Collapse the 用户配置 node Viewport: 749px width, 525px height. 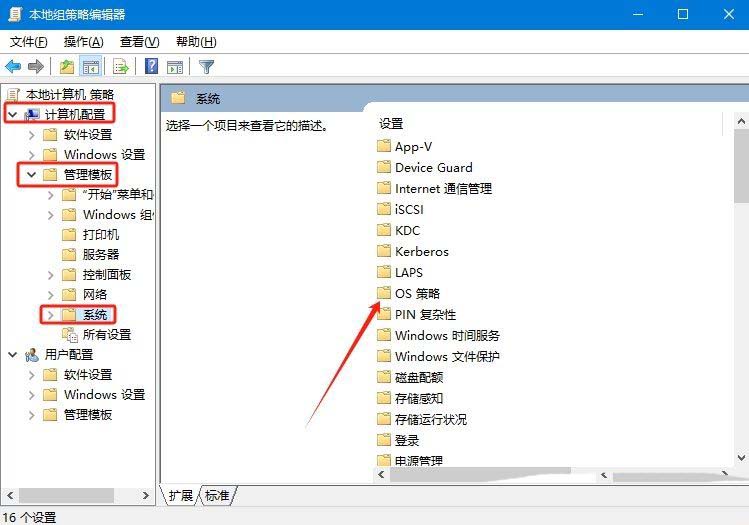point(13,354)
